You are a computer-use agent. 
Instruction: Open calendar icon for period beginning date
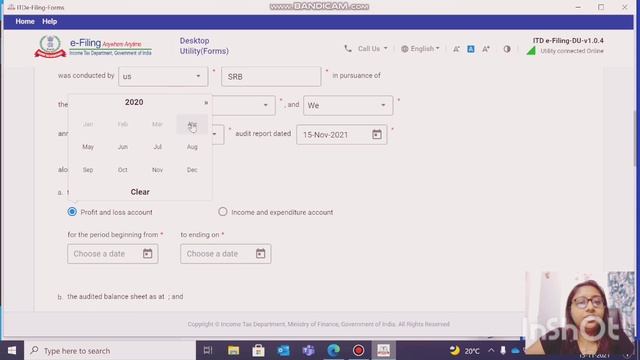click(147, 253)
